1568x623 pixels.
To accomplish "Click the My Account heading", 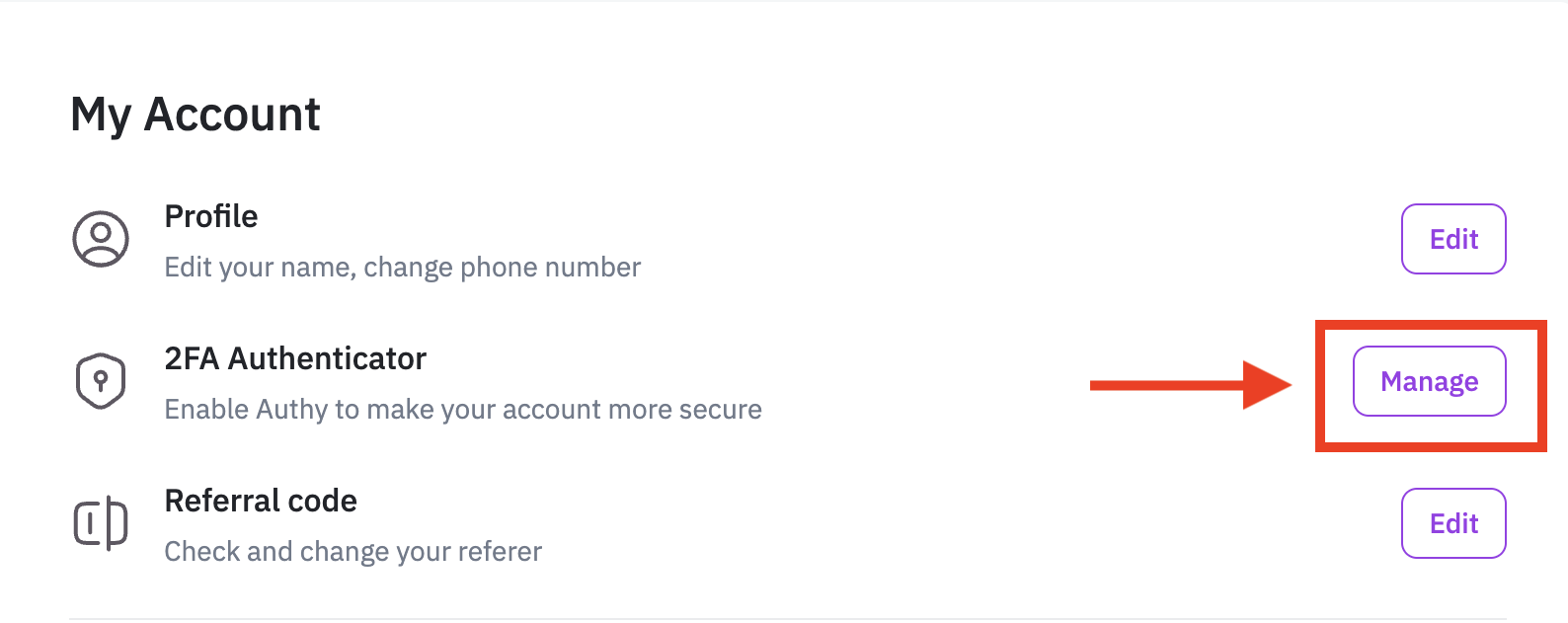I will pos(196,115).
